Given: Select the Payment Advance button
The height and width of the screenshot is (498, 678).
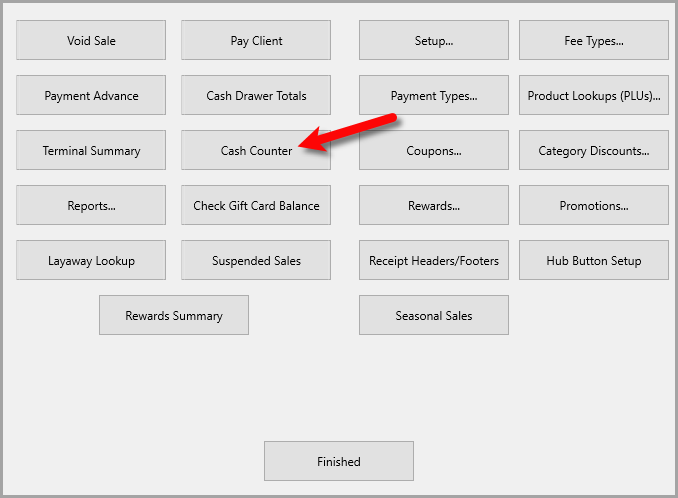Looking at the screenshot, I should [x=91, y=95].
